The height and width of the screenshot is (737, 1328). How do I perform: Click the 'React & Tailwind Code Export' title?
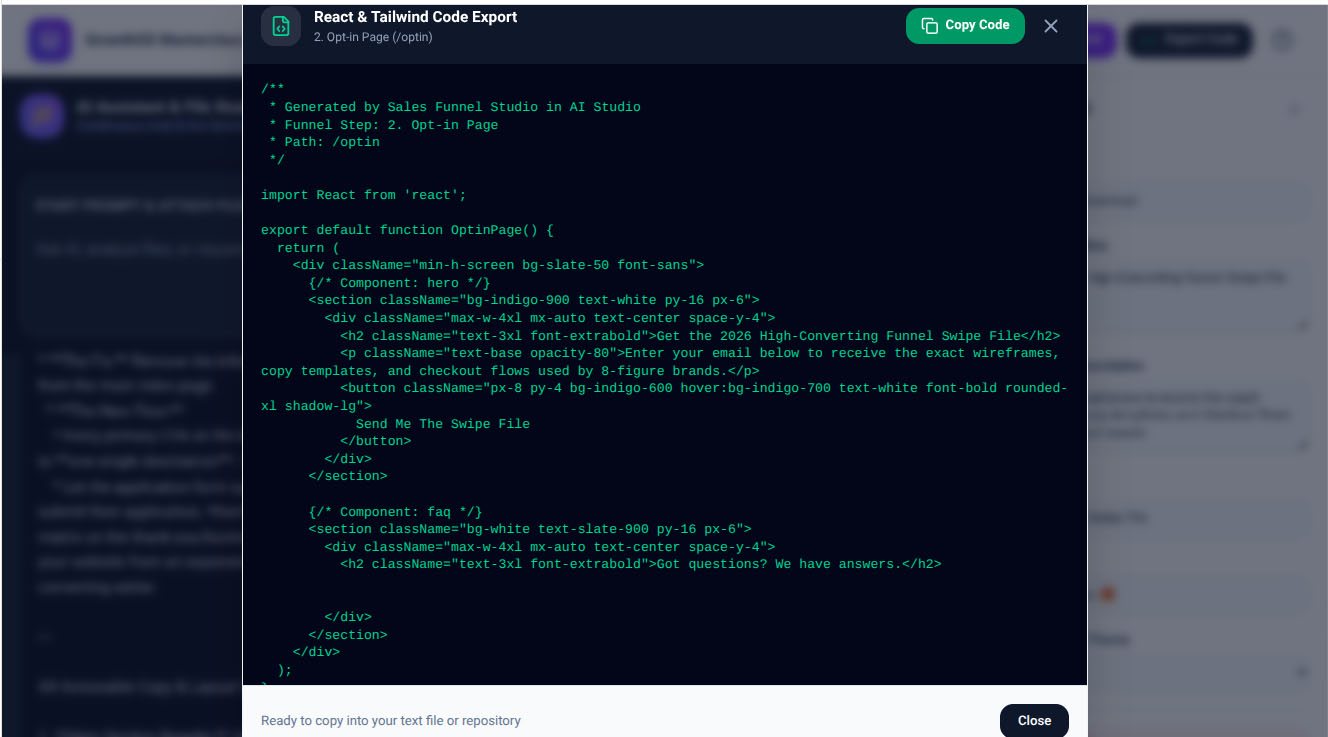pos(416,17)
